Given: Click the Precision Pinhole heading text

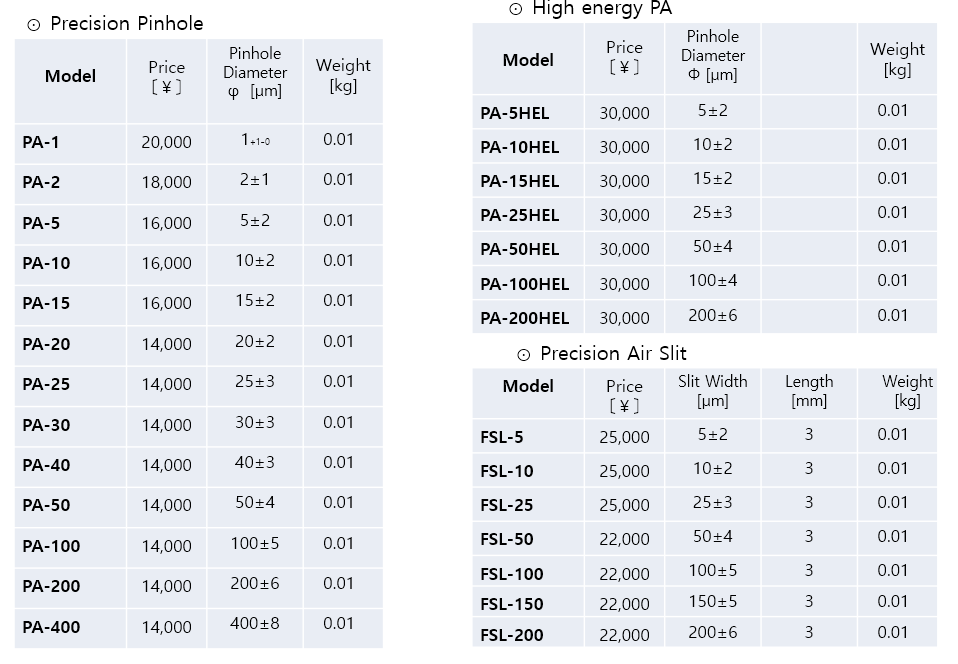Looking at the screenshot, I should click(x=126, y=24).
